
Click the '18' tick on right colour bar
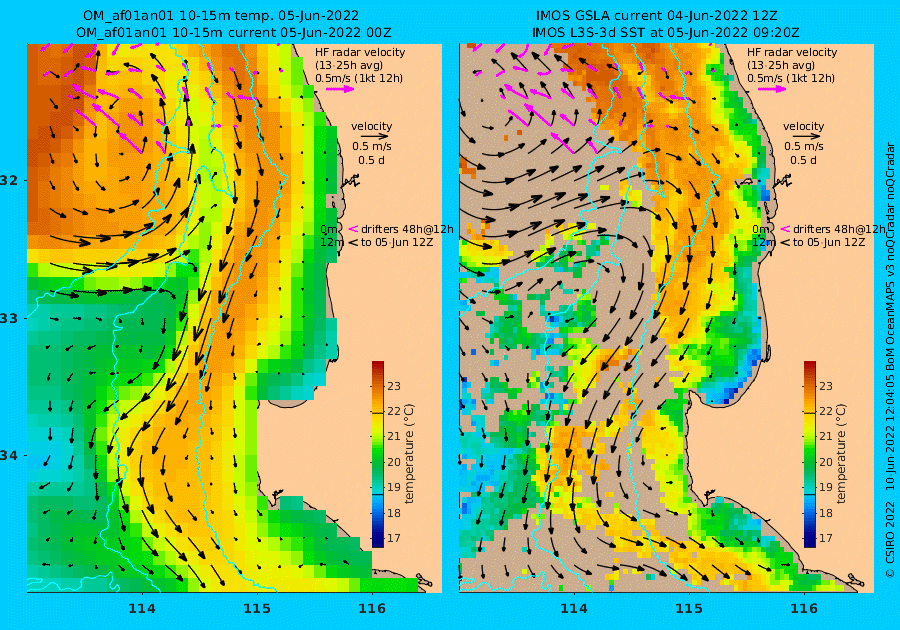825,513
